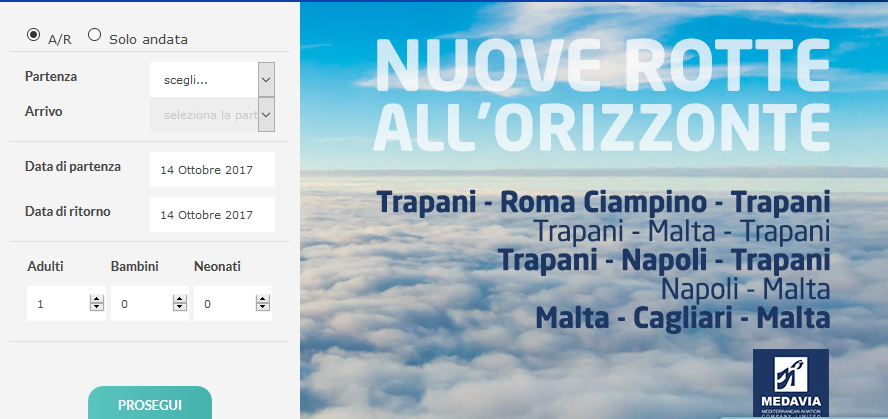Click the Malta - Cagliari - Malta route text
This screenshot has height=419, width=888.
[x=682, y=319]
